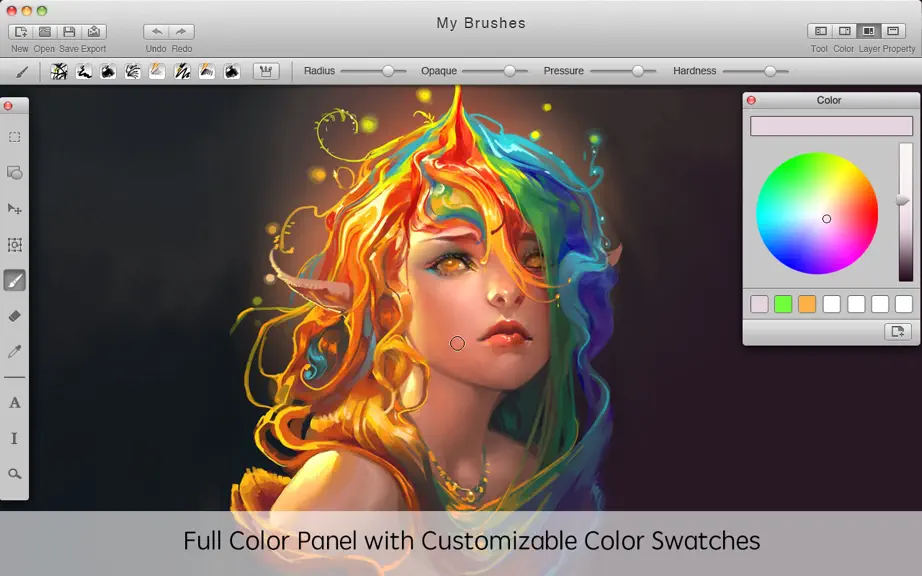
Task: Activate the zoom magnifier tool
Action: [x=15, y=474]
